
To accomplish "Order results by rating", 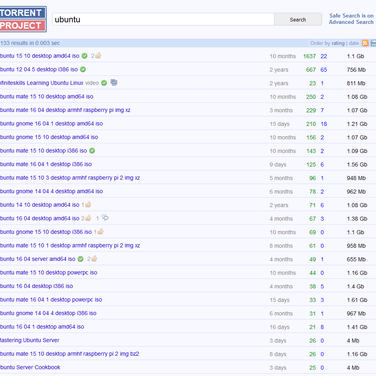I will point(338,43).
